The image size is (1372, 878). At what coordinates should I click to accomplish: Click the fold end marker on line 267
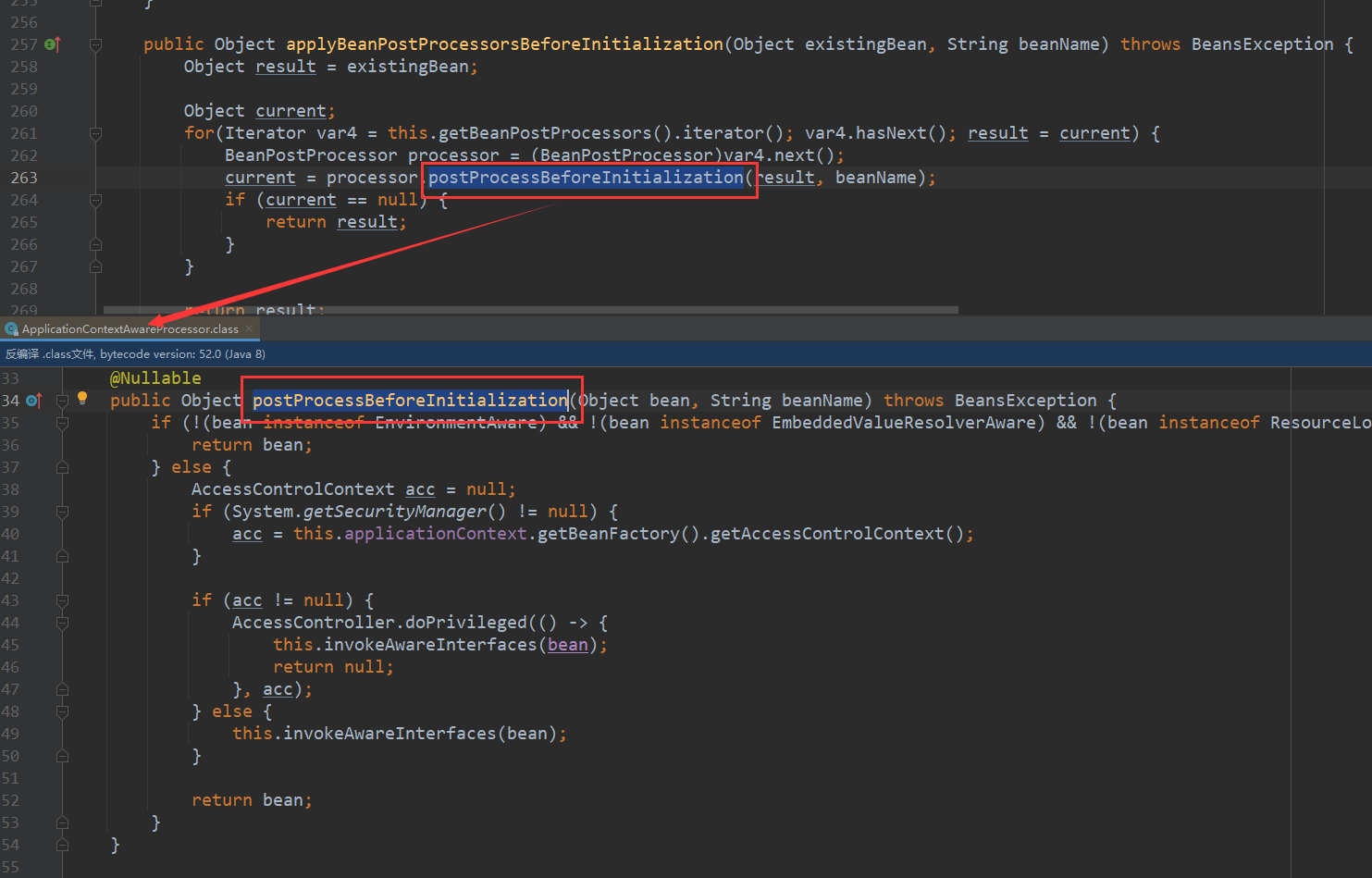pos(95,266)
